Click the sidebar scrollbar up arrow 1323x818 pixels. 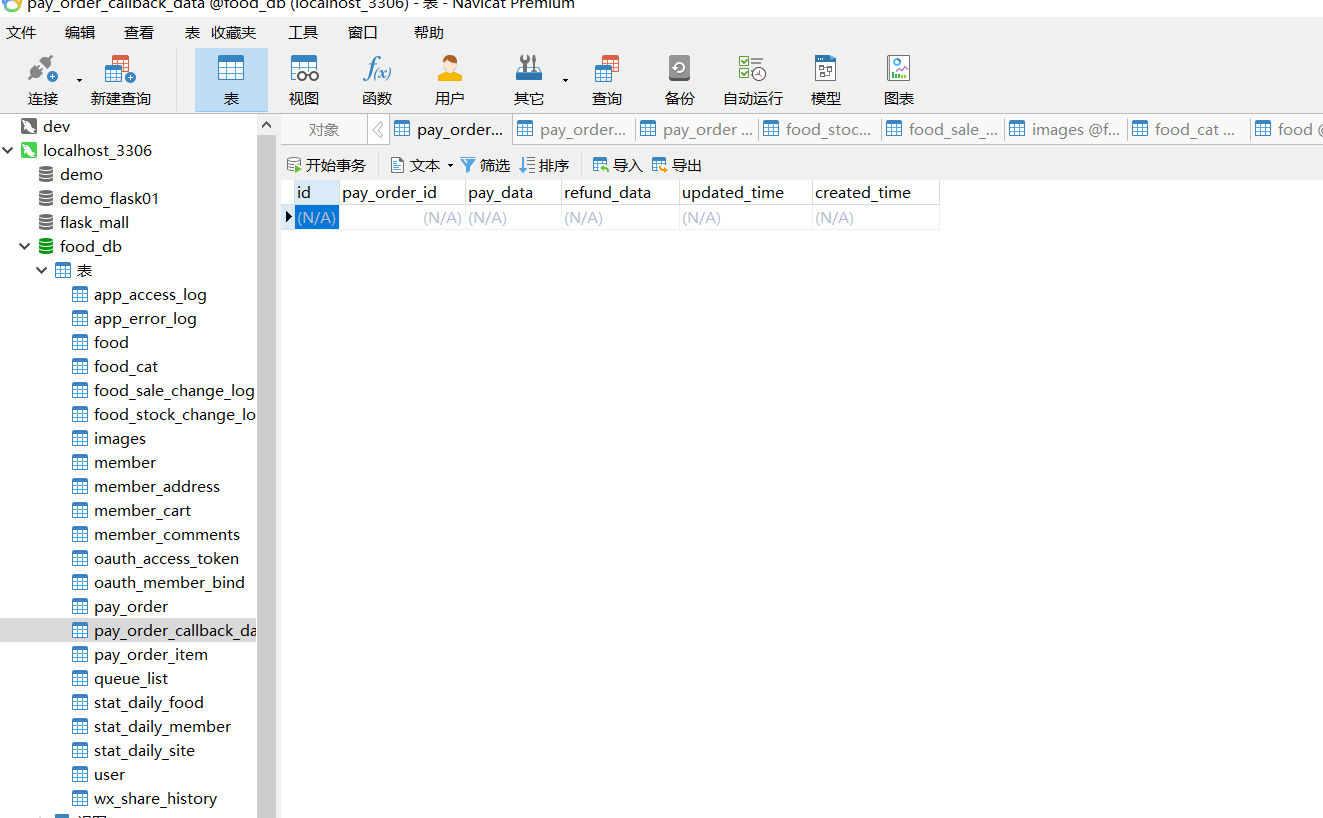(x=266, y=126)
